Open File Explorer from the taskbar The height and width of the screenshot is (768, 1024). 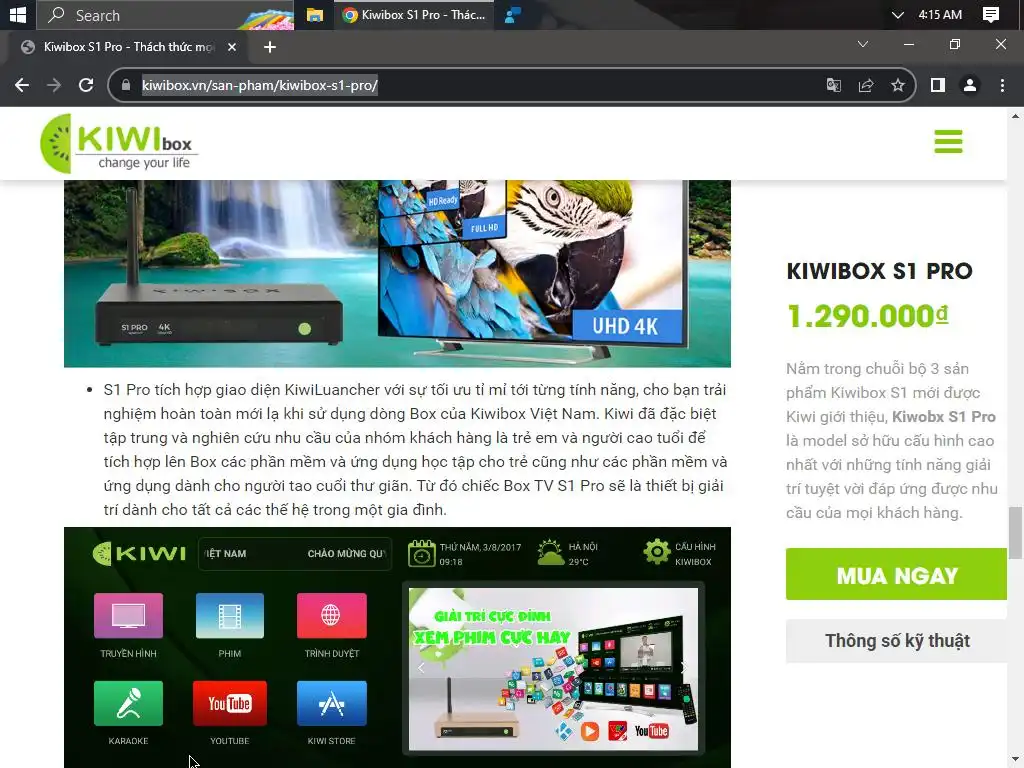(315, 14)
